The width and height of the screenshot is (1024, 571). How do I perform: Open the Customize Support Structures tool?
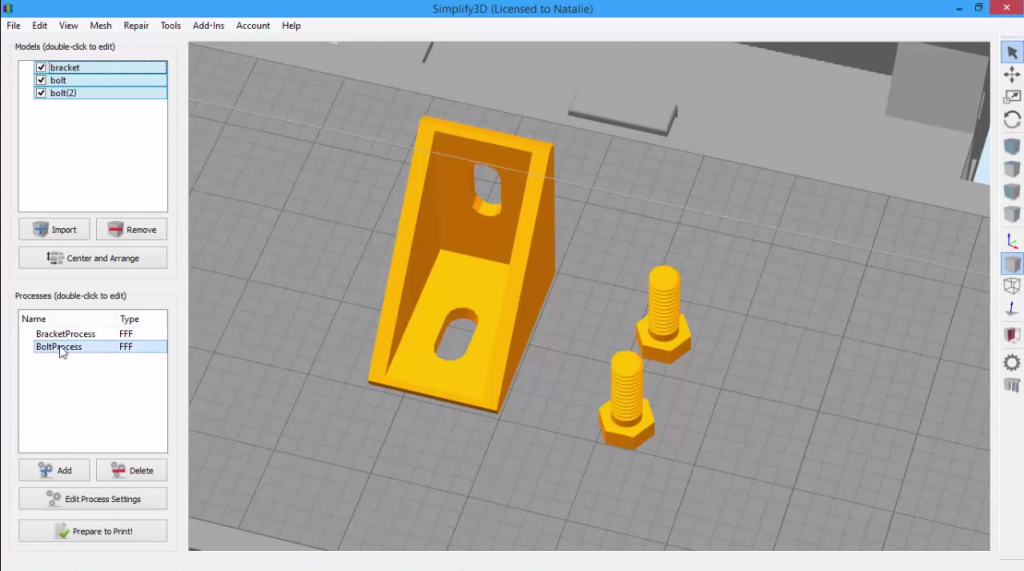[1012, 385]
